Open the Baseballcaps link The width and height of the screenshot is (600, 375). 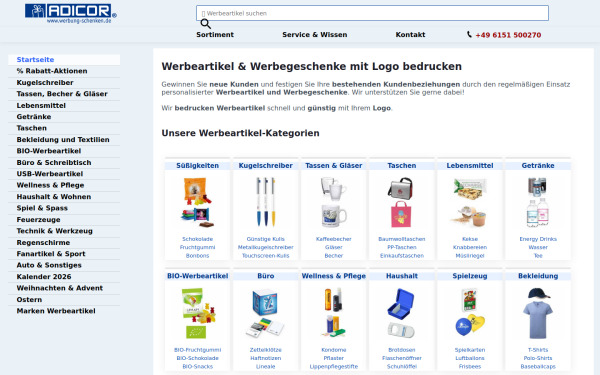(538, 367)
